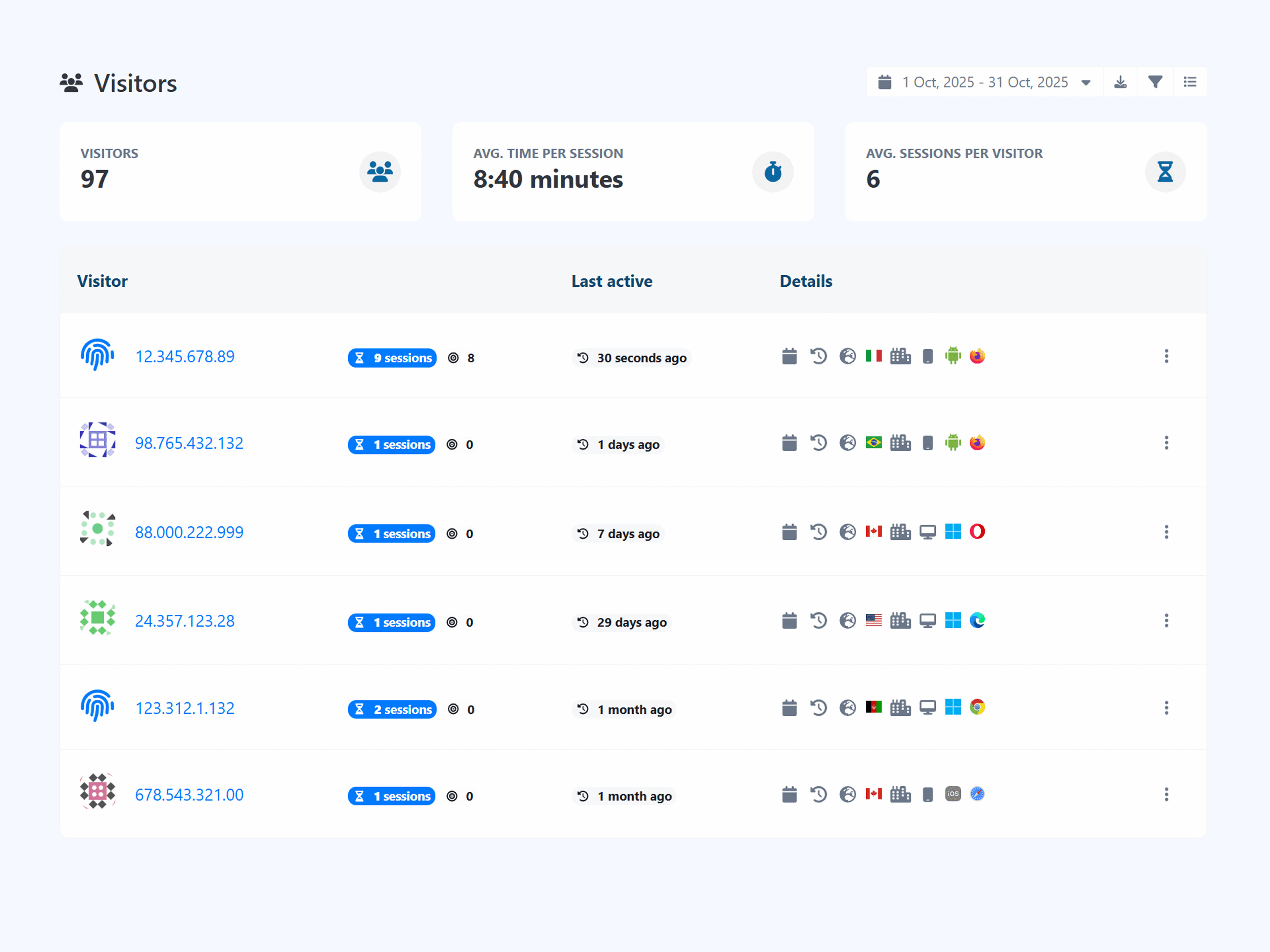This screenshot has height=952, width=1270.
Task: Select the Details column header
Action: 806,281
